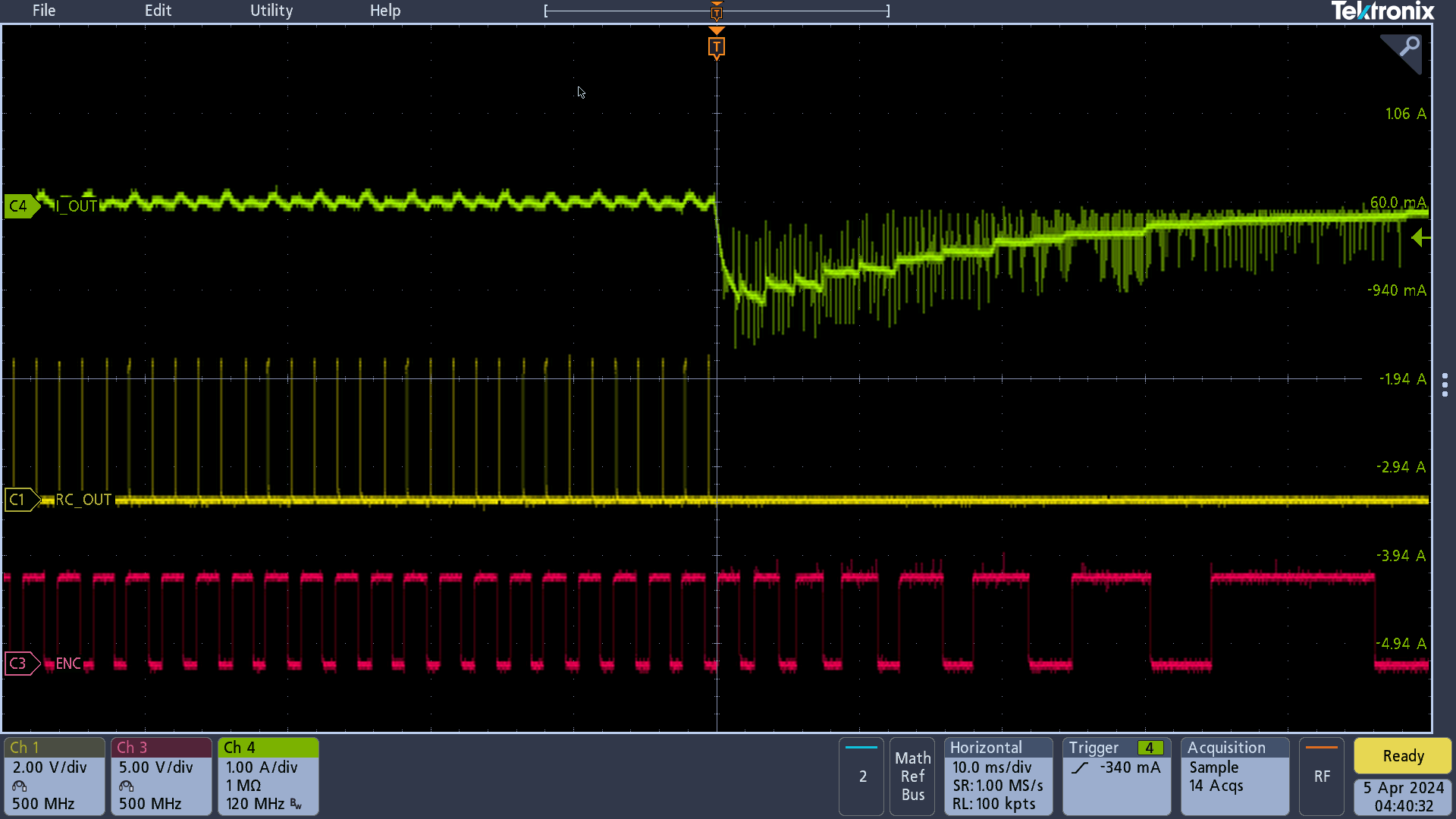Click the Ch 3 5.00 V/div settings
This screenshot has height=819, width=1456.
pyautogui.click(x=160, y=775)
